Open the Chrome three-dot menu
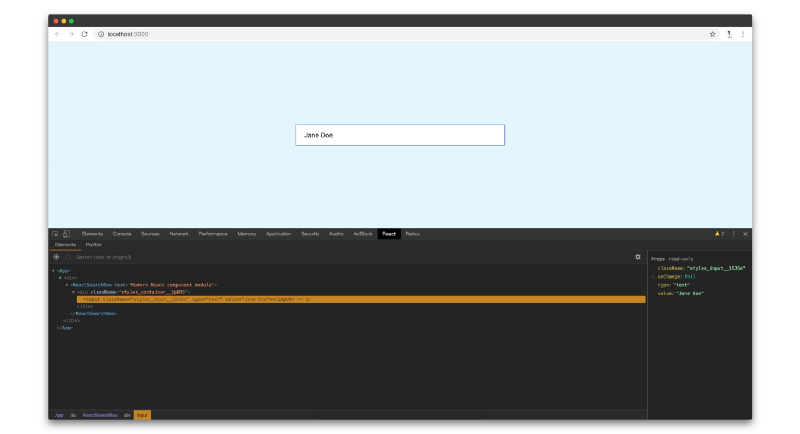Screen dimensions: 800x434 click(743, 34)
